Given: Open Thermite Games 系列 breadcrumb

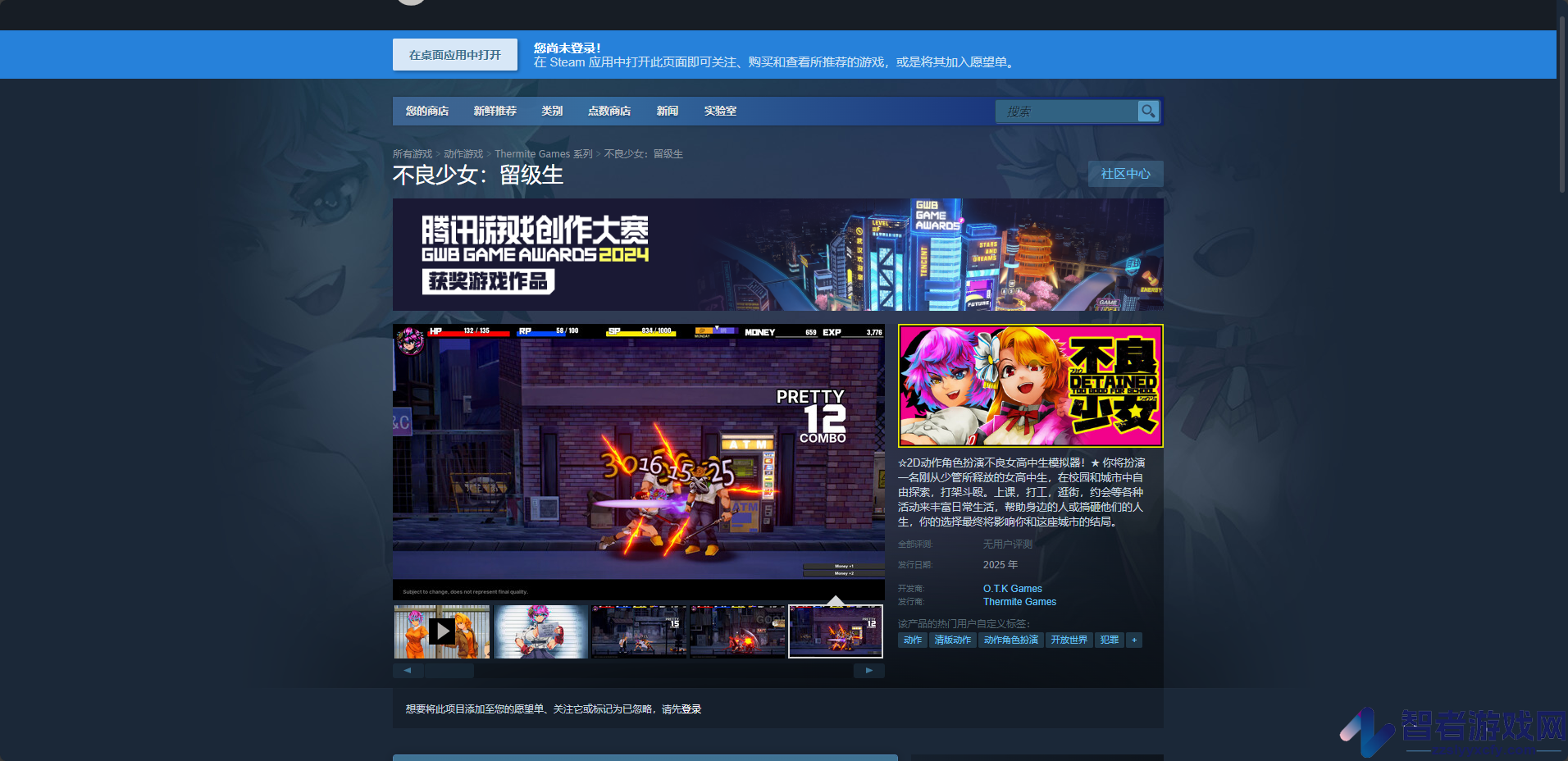Looking at the screenshot, I should 544,154.
